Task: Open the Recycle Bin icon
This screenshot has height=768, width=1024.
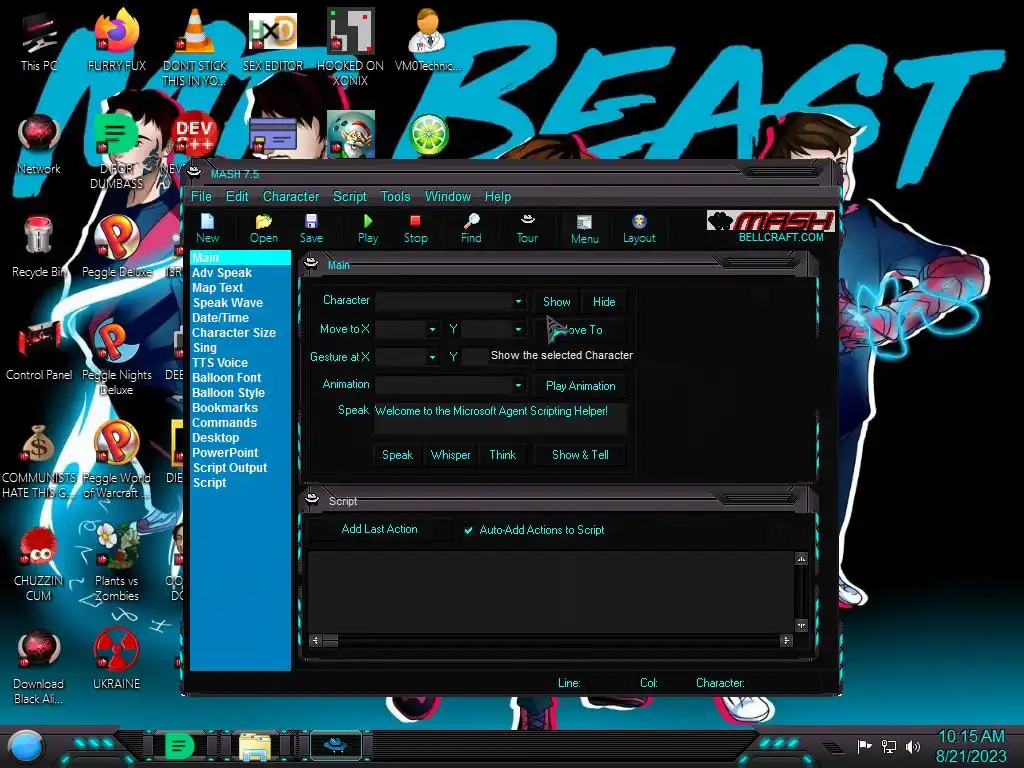Action: 39,248
